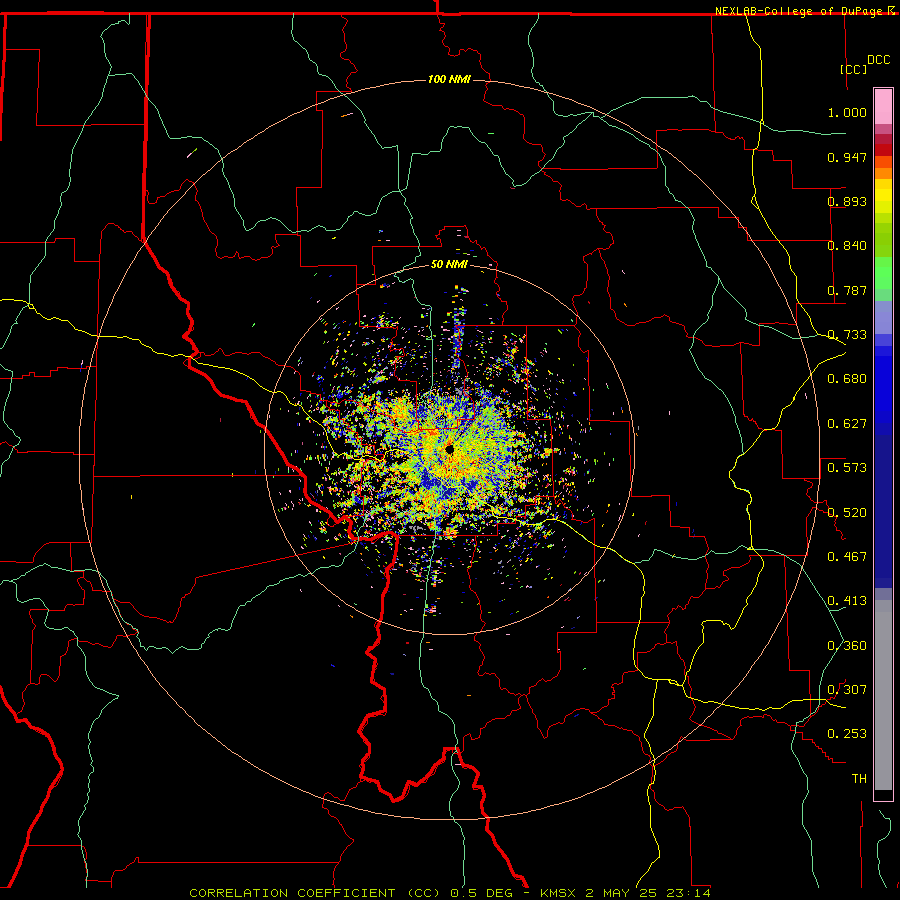Select the 0.573 legend value

coord(847,468)
